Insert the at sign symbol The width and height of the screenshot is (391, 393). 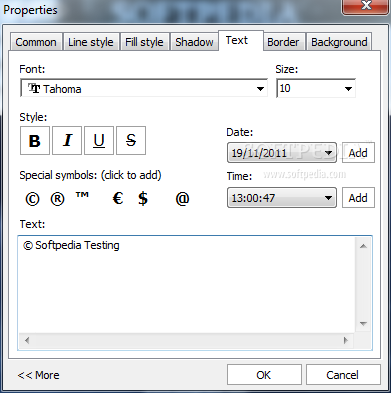click(182, 199)
